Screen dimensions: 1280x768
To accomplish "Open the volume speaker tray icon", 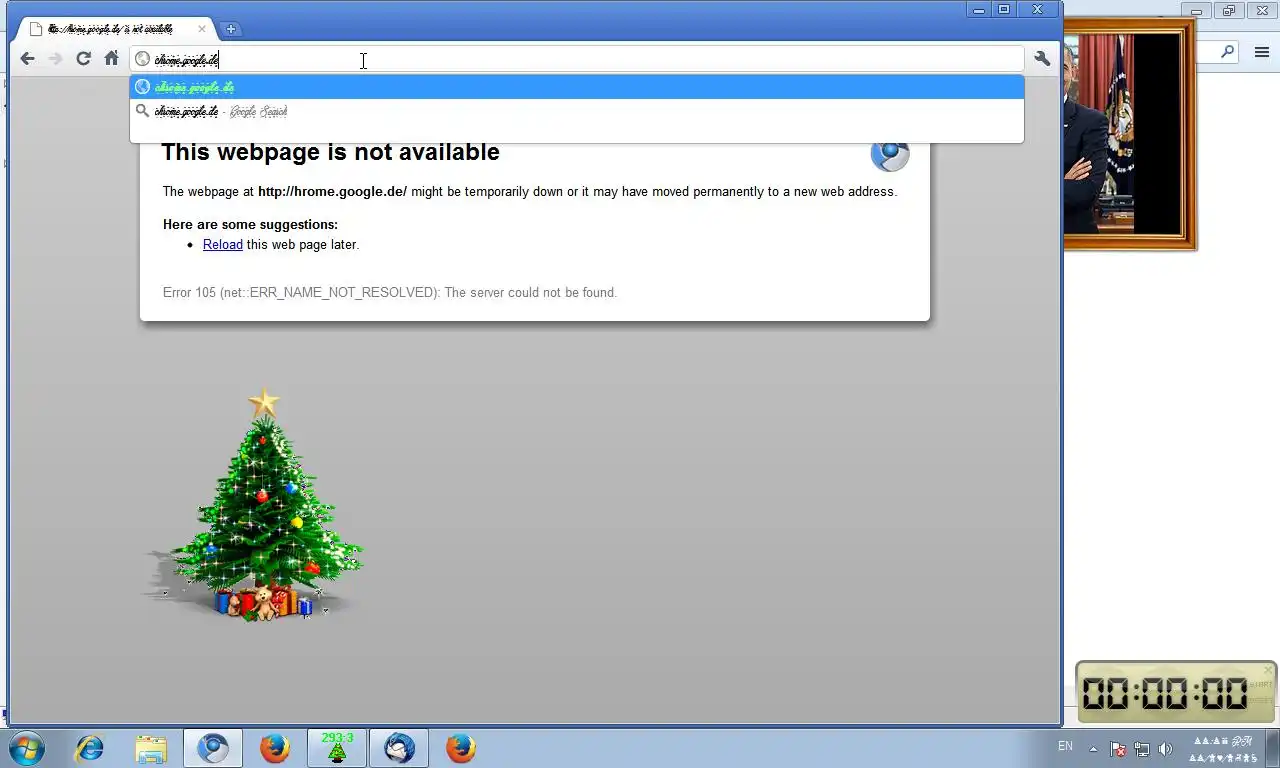I will click(x=1165, y=748).
